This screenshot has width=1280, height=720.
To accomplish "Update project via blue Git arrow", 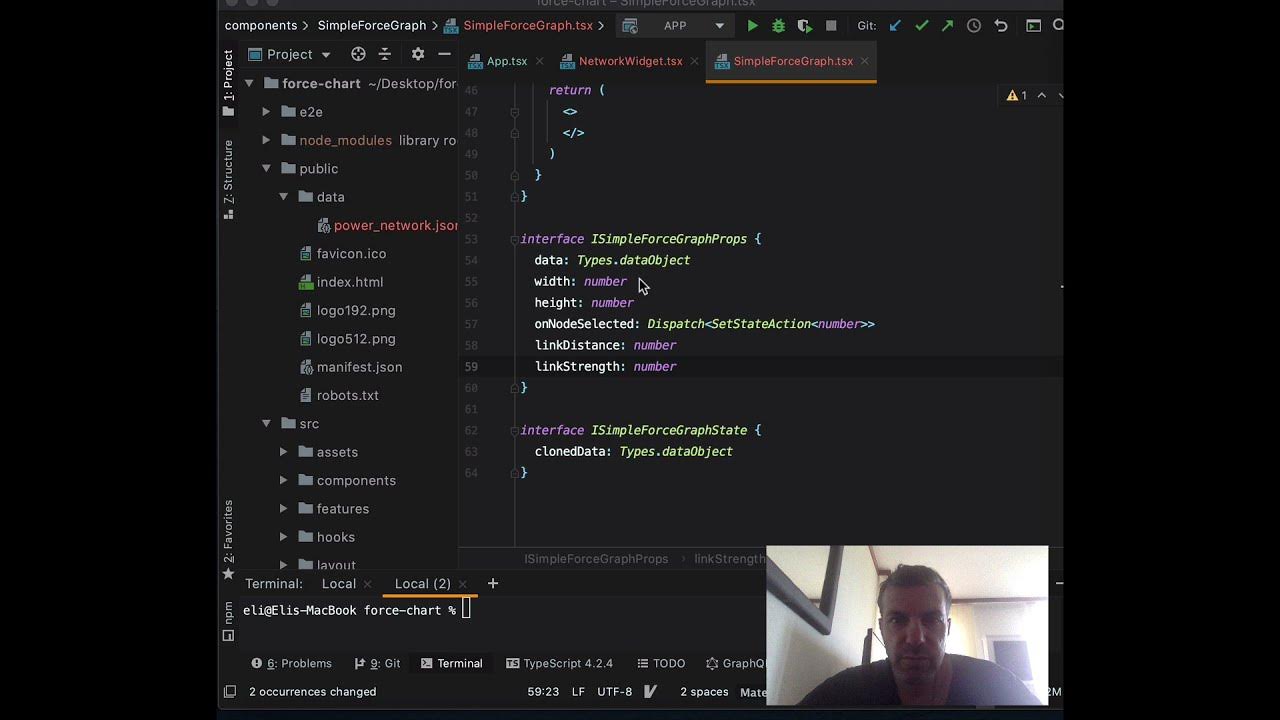I will click(x=895, y=26).
